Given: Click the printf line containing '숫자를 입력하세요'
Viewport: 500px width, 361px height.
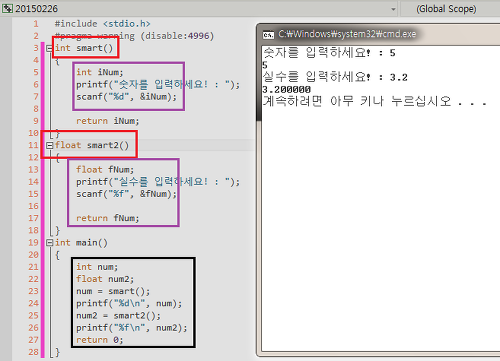Looking at the screenshot, I should [x=158, y=85].
